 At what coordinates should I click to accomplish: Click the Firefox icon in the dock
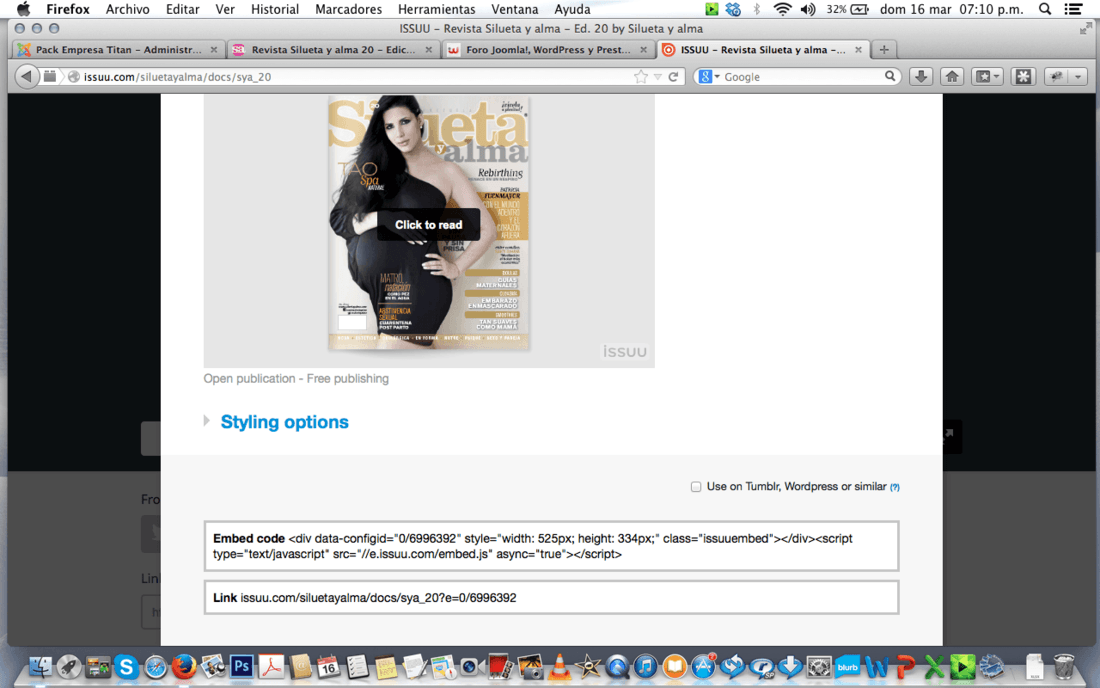tap(184, 666)
